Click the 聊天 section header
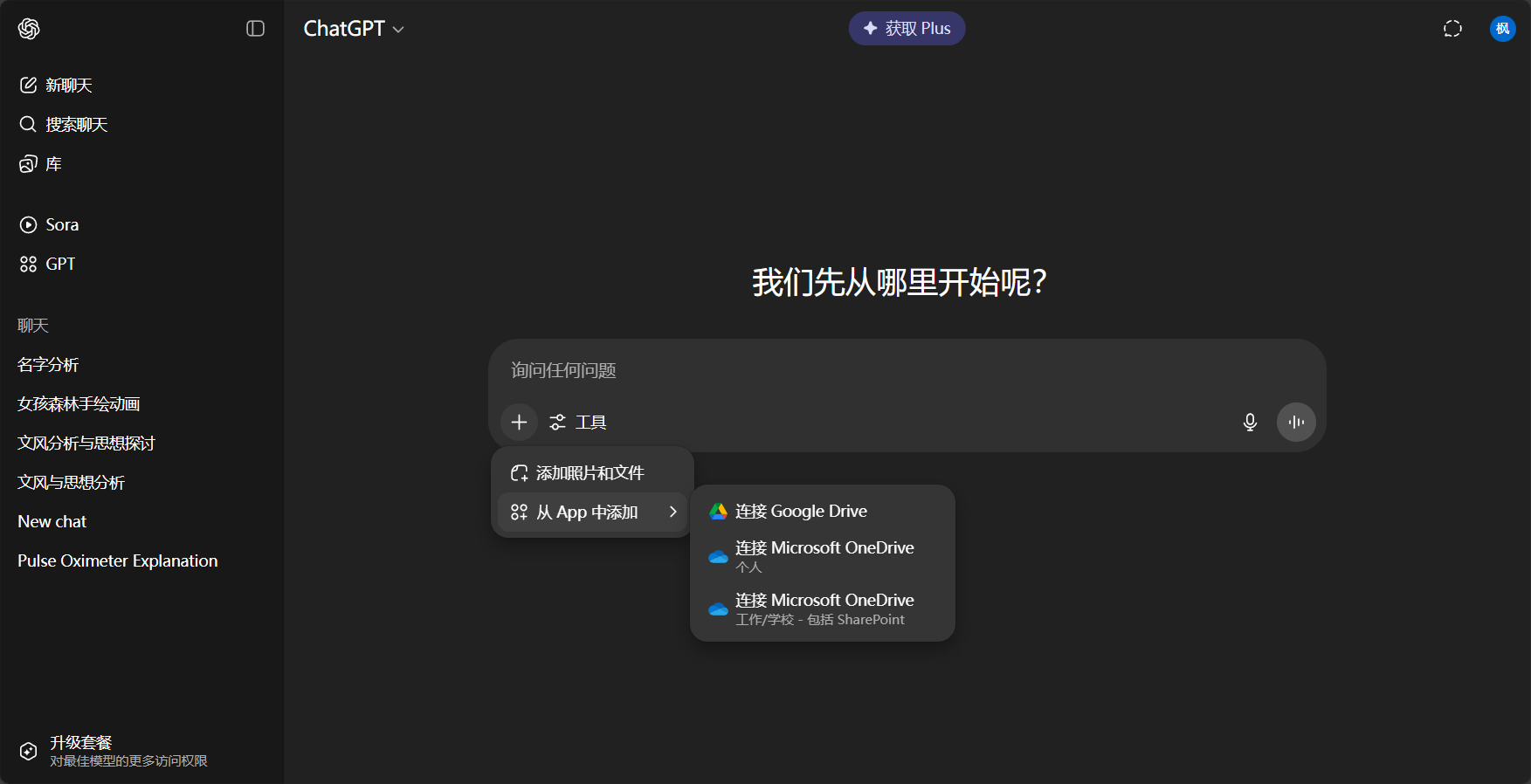This screenshot has height=784, width=1531. click(33, 325)
